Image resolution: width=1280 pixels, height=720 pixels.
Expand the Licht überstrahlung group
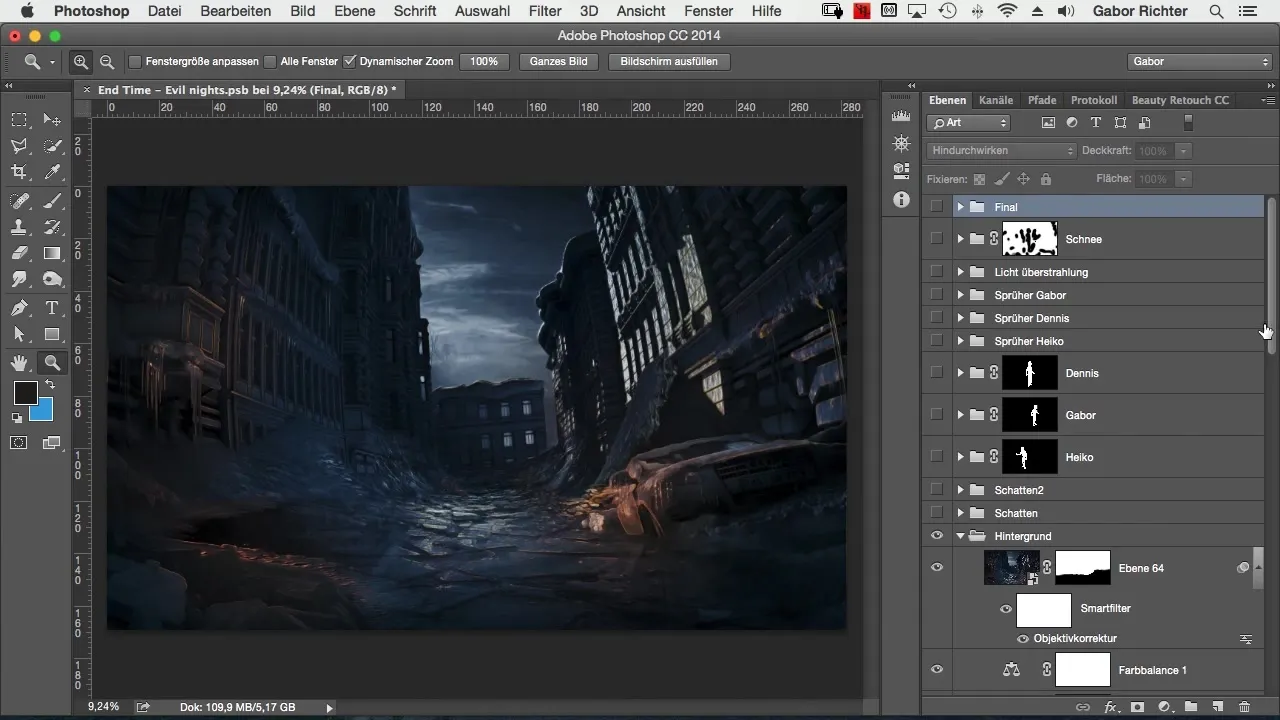click(960, 272)
